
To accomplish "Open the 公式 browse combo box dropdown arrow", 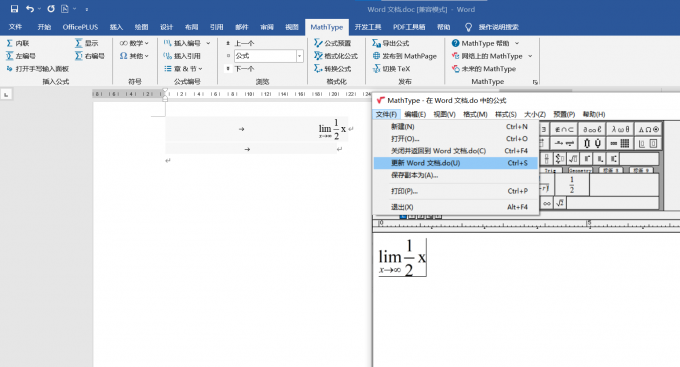I will (299, 56).
